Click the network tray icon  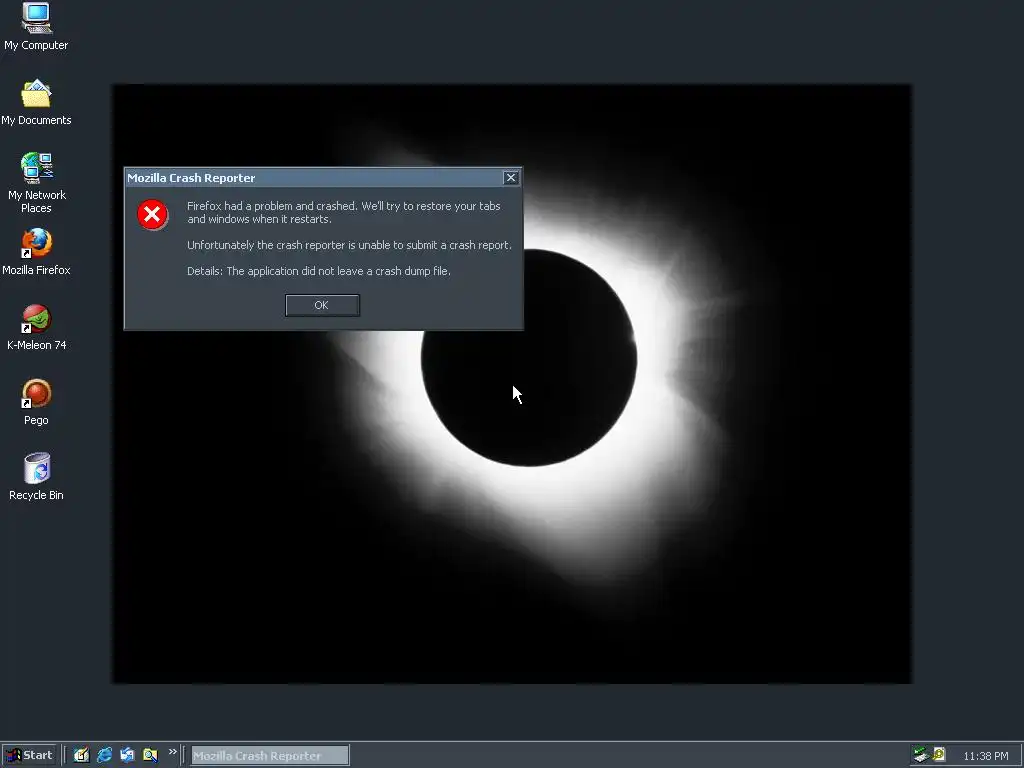coord(921,755)
